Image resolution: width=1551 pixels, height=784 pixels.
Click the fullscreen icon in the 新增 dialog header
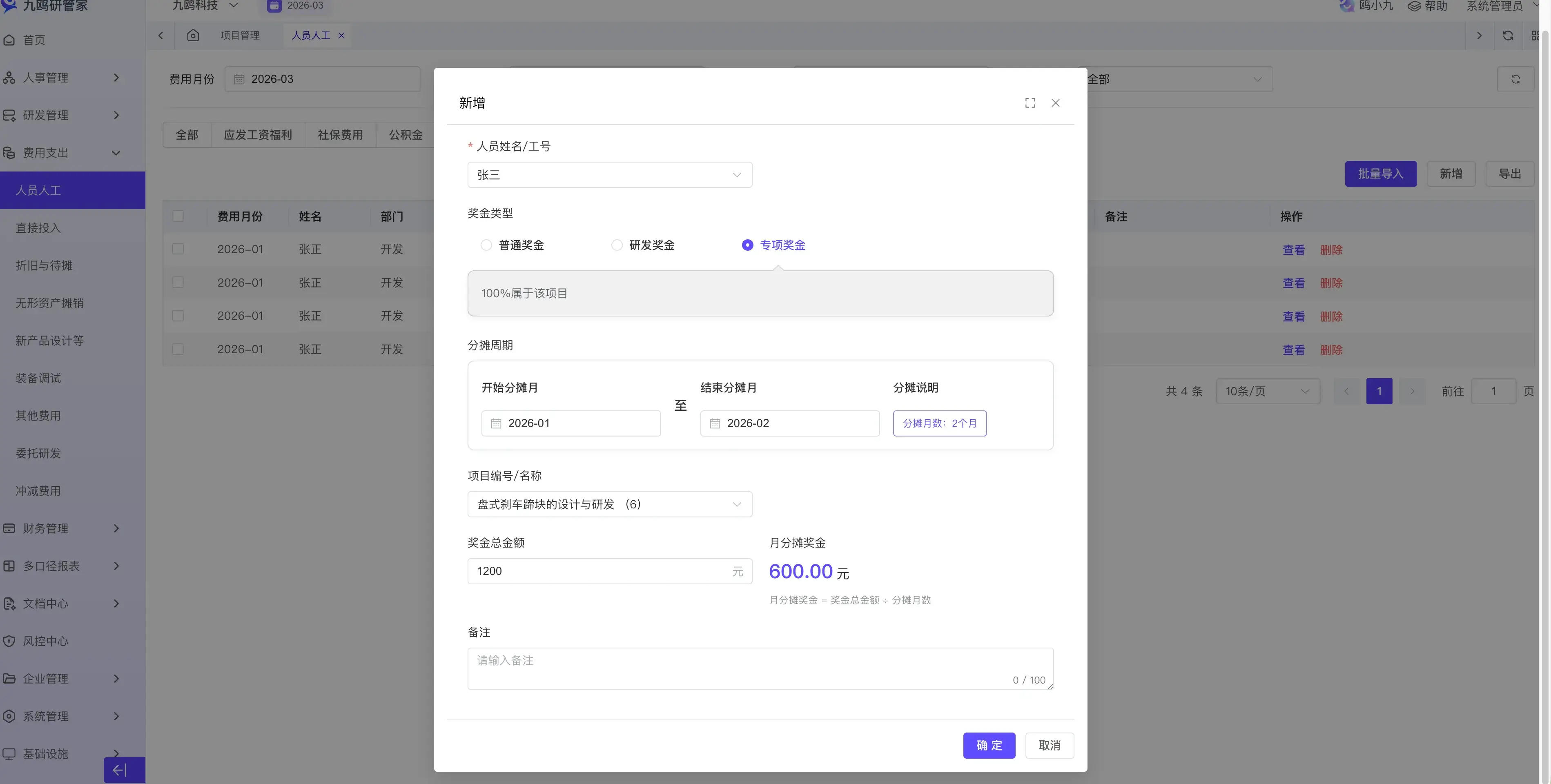(1030, 103)
